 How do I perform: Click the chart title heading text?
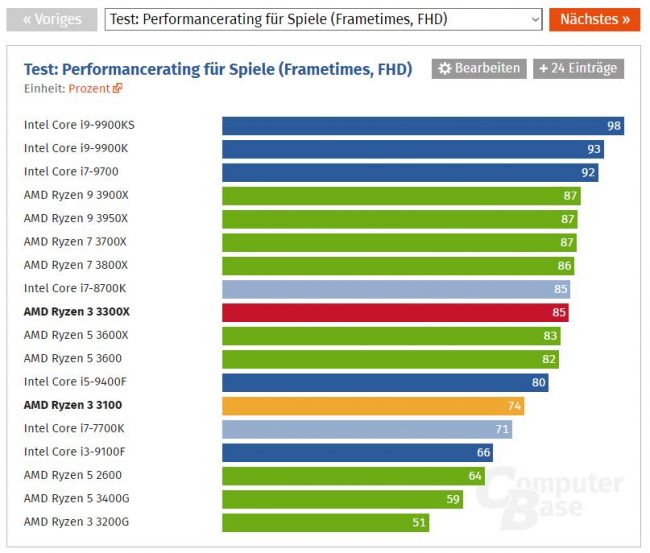click(x=218, y=69)
